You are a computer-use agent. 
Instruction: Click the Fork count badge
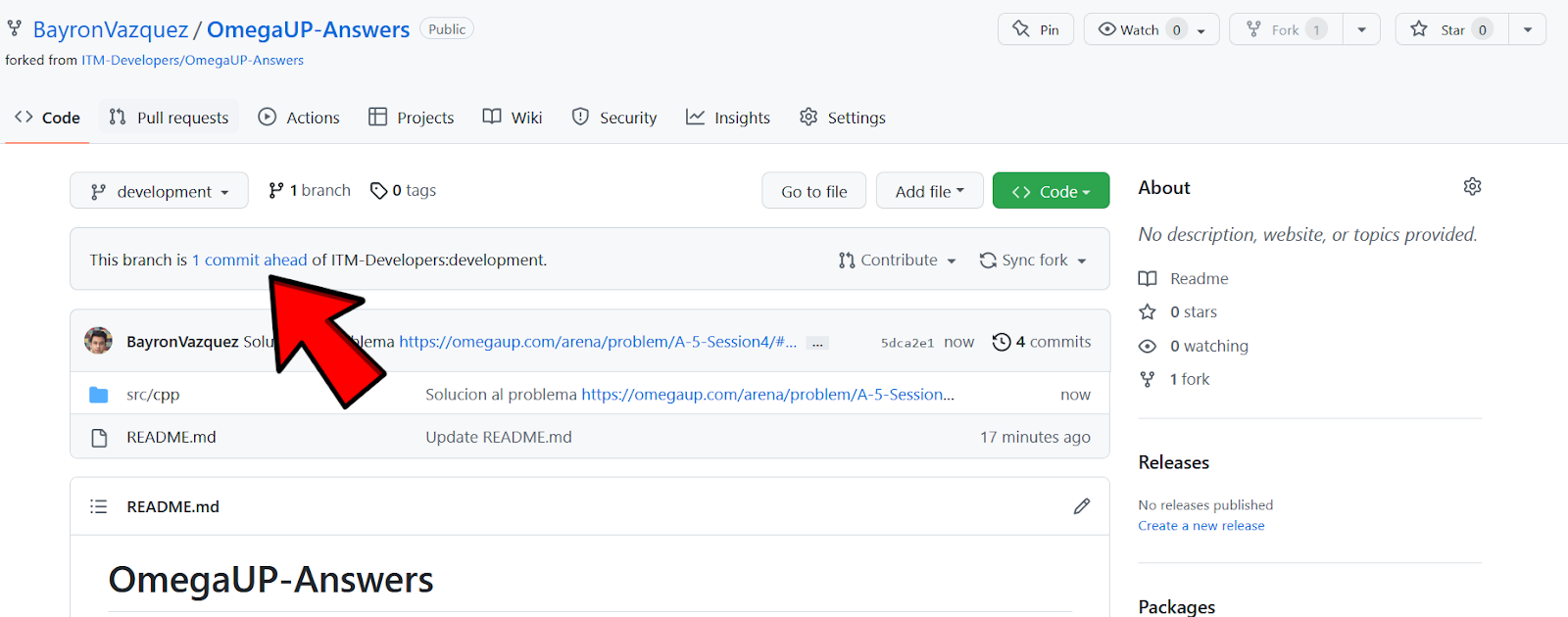coord(1316,29)
